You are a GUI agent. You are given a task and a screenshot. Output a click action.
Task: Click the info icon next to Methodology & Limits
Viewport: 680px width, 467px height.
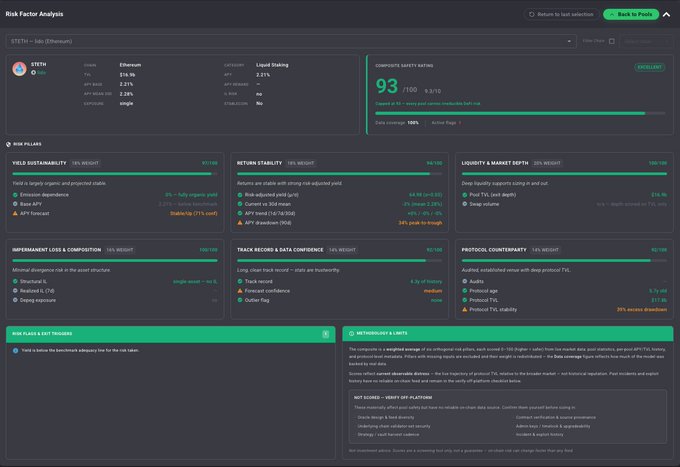click(x=351, y=333)
